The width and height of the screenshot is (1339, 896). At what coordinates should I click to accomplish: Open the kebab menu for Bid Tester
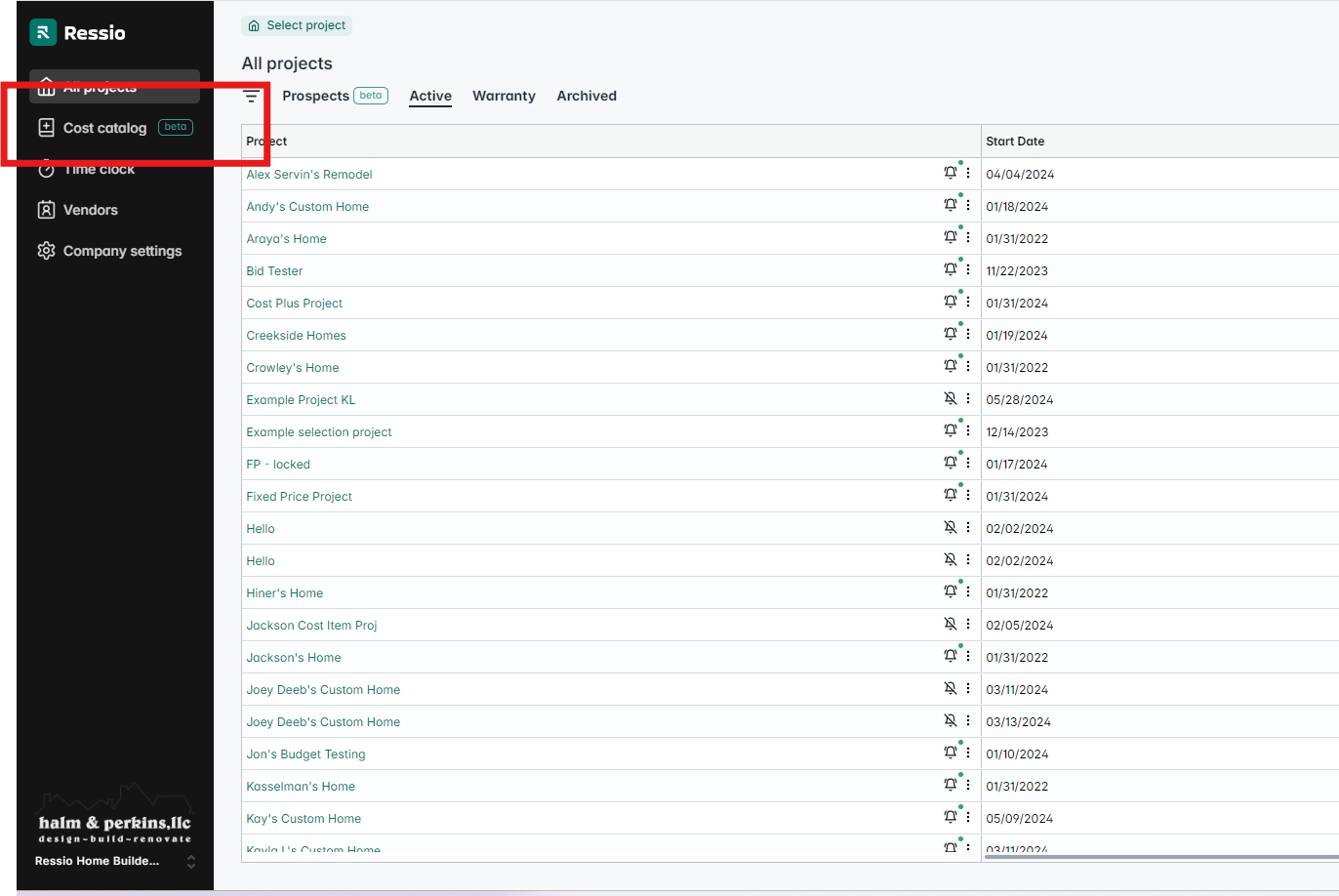click(x=966, y=268)
